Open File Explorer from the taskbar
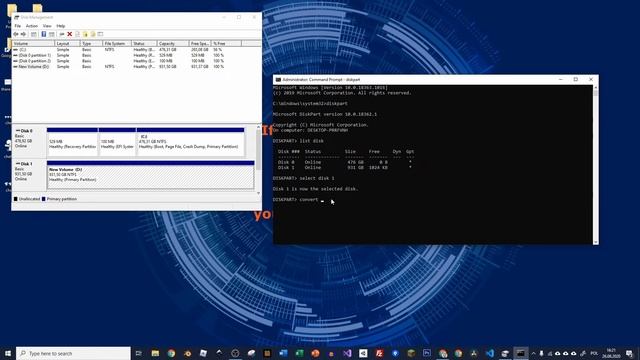This screenshot has height=360, width=640. [155, 353]
